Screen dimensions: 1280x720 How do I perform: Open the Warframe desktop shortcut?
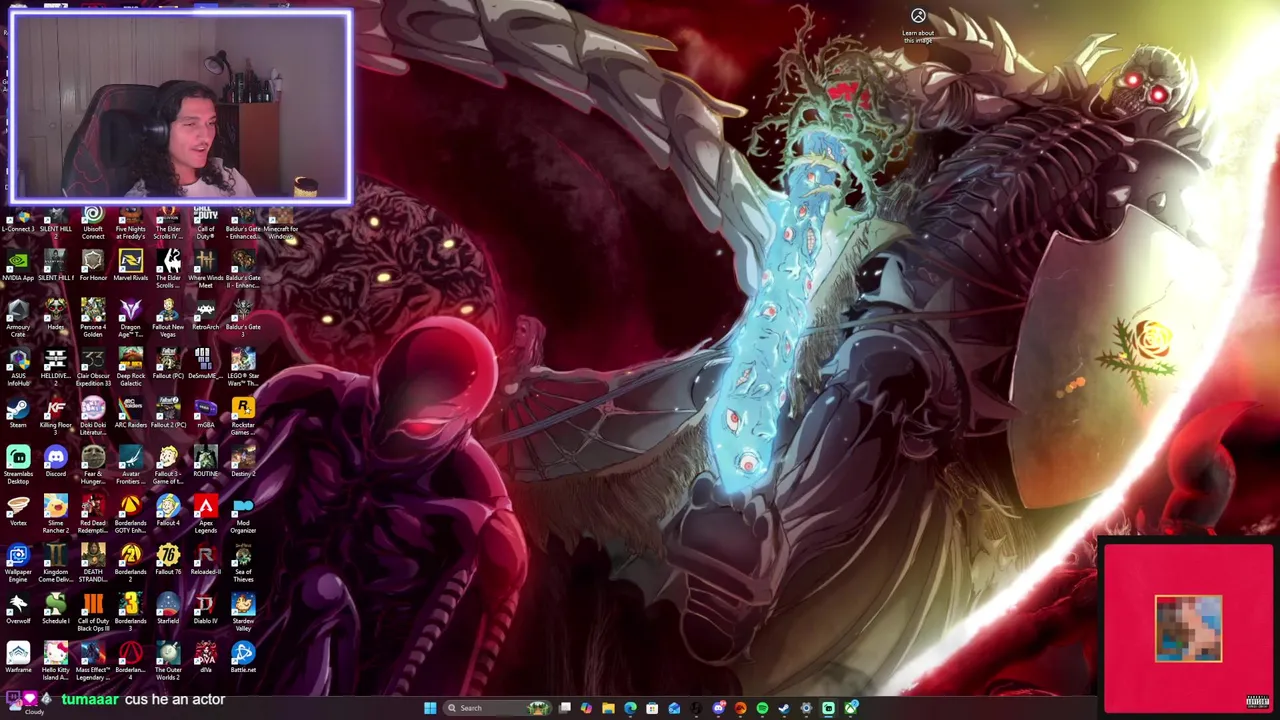coord(18,658)
